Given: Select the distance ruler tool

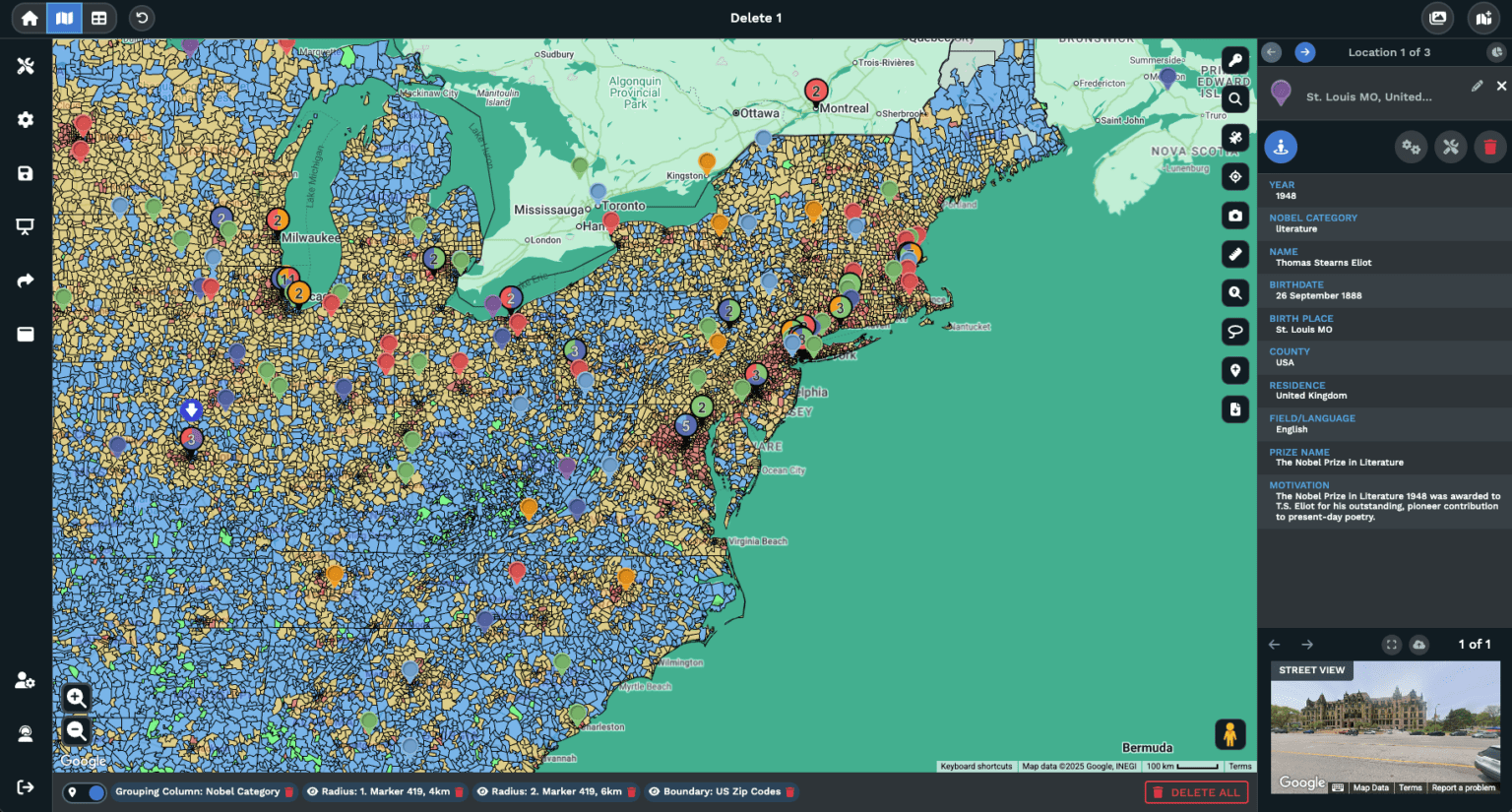Looking at the screenshot, I should coord(1235,254).
